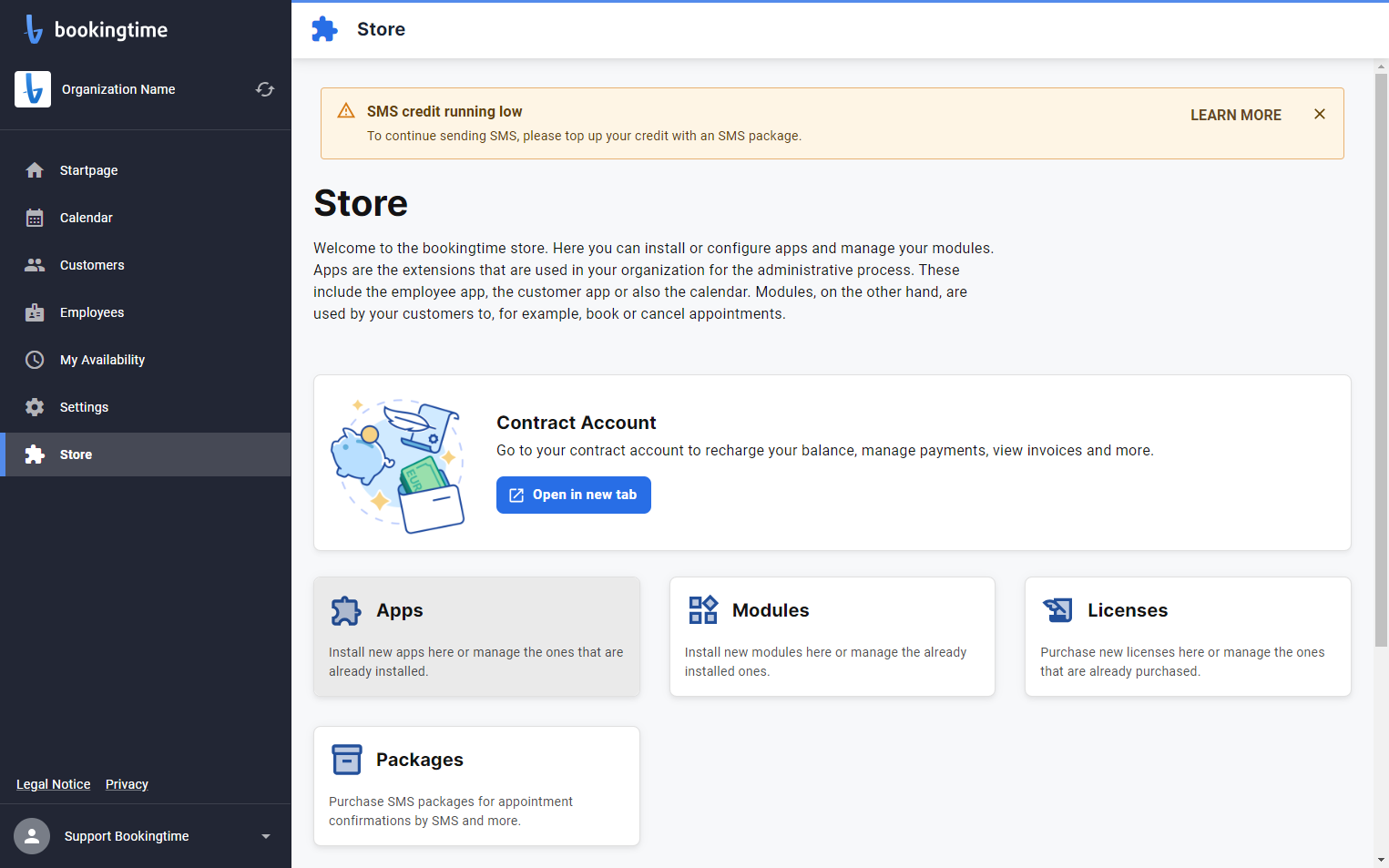The image size is (1389, 868).
Task: Open the Legal Notice link
Action: pyautogui.click(x=54, y=784)
